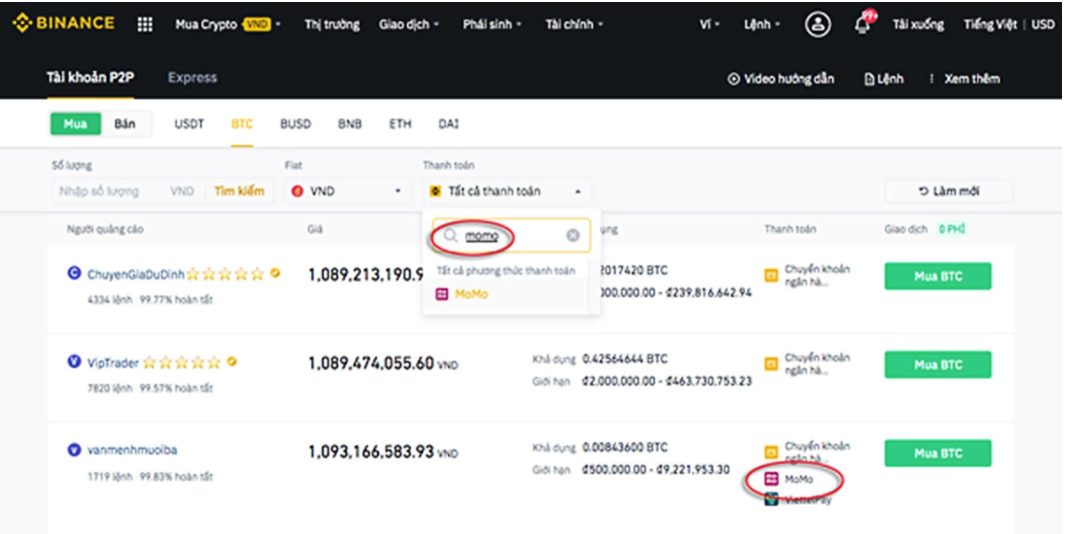Click the VND flag icon in Fiat selector
This screenshot has height=534, width=1067.
tap(297, 191)
